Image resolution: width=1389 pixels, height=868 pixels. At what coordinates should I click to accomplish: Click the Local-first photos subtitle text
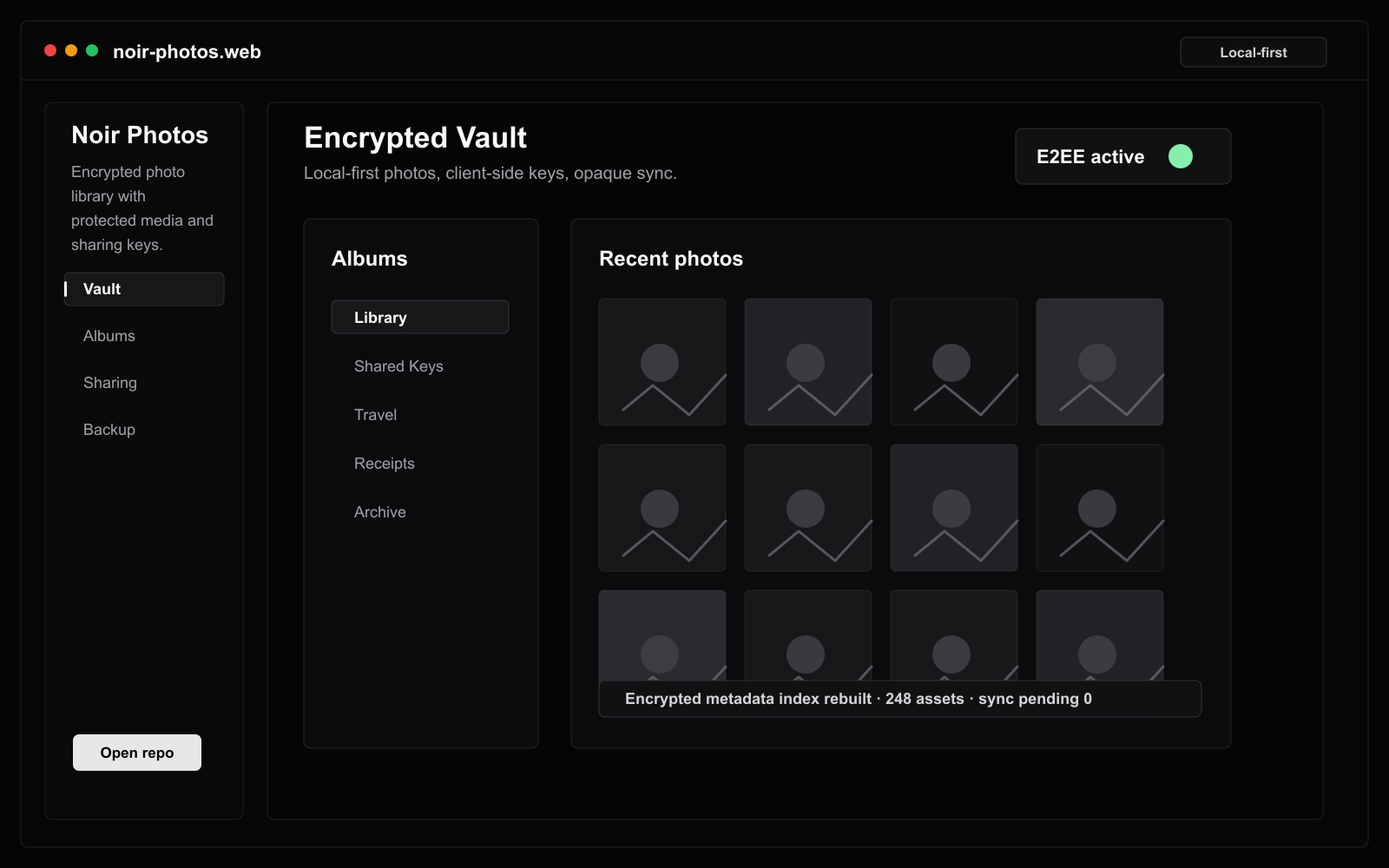490,174
